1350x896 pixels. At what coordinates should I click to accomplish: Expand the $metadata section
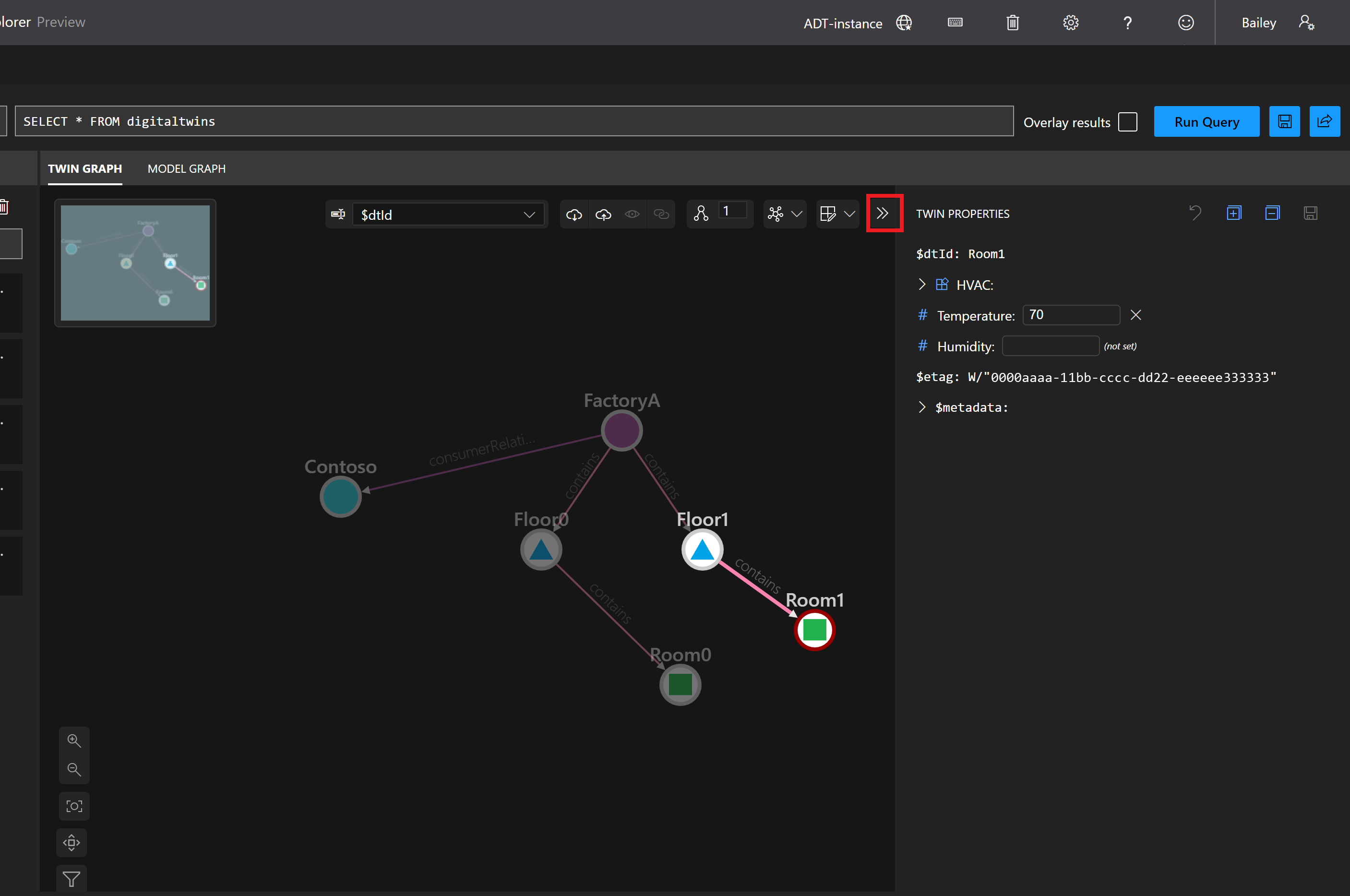(x=921, y=407)
